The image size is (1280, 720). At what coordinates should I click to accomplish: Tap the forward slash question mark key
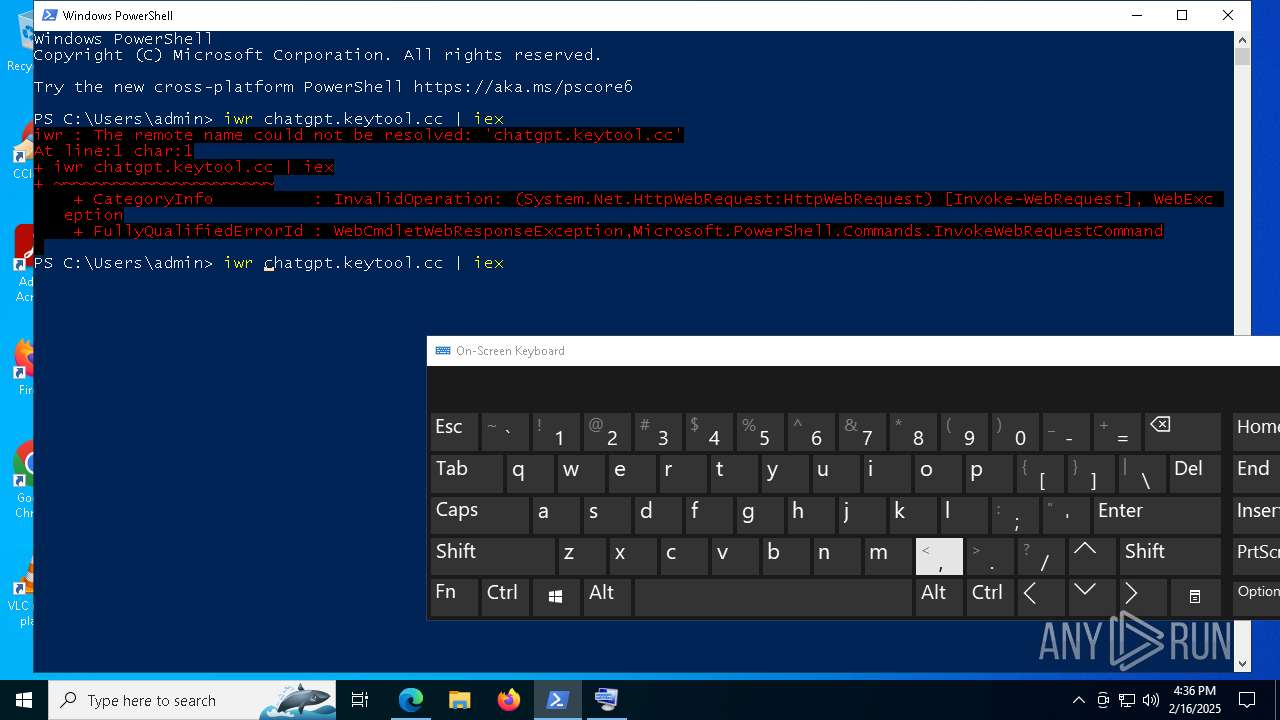tap(1041, 555)
